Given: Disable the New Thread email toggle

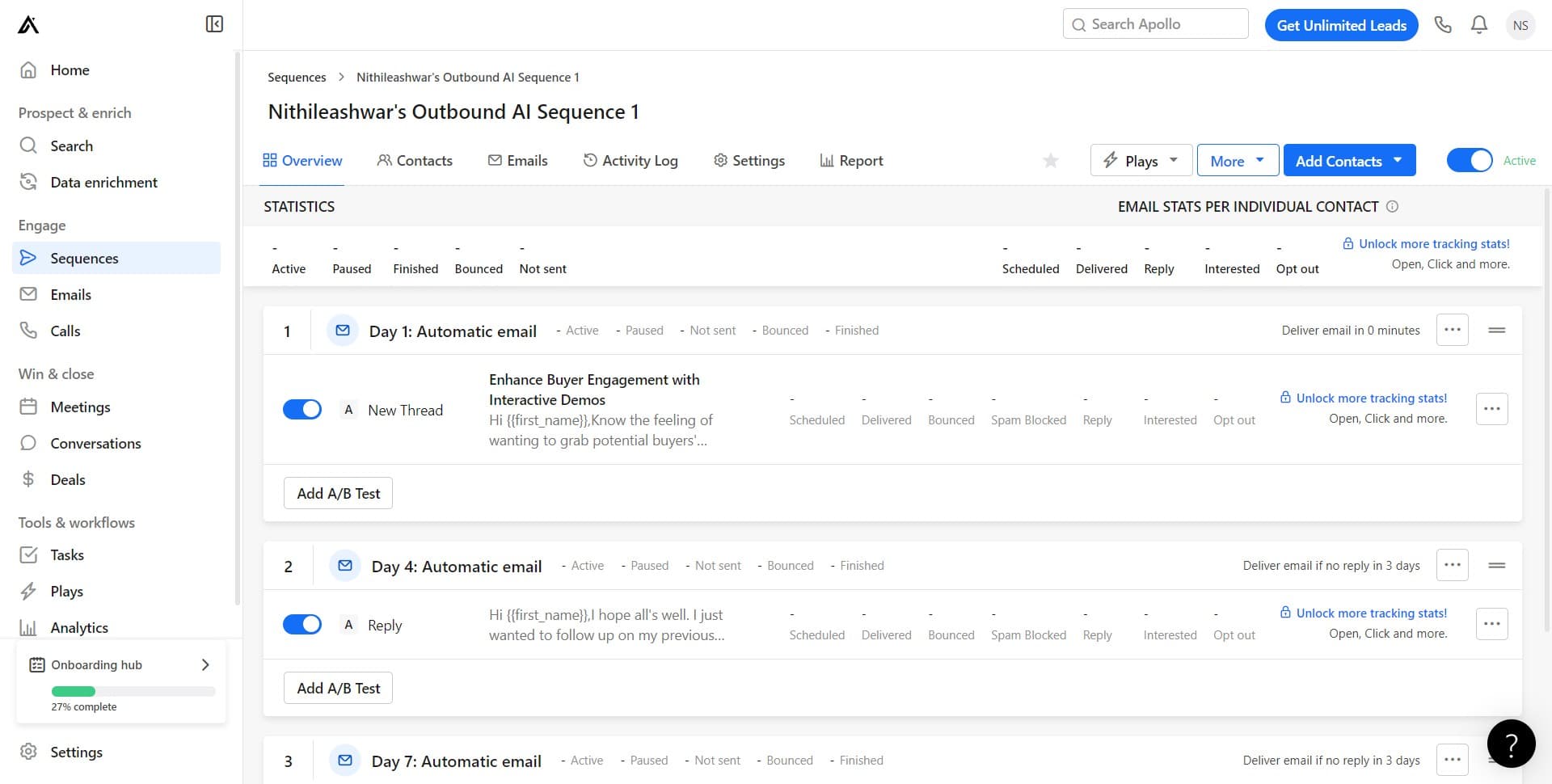Looking at the screenshot, I should [302, 410].
